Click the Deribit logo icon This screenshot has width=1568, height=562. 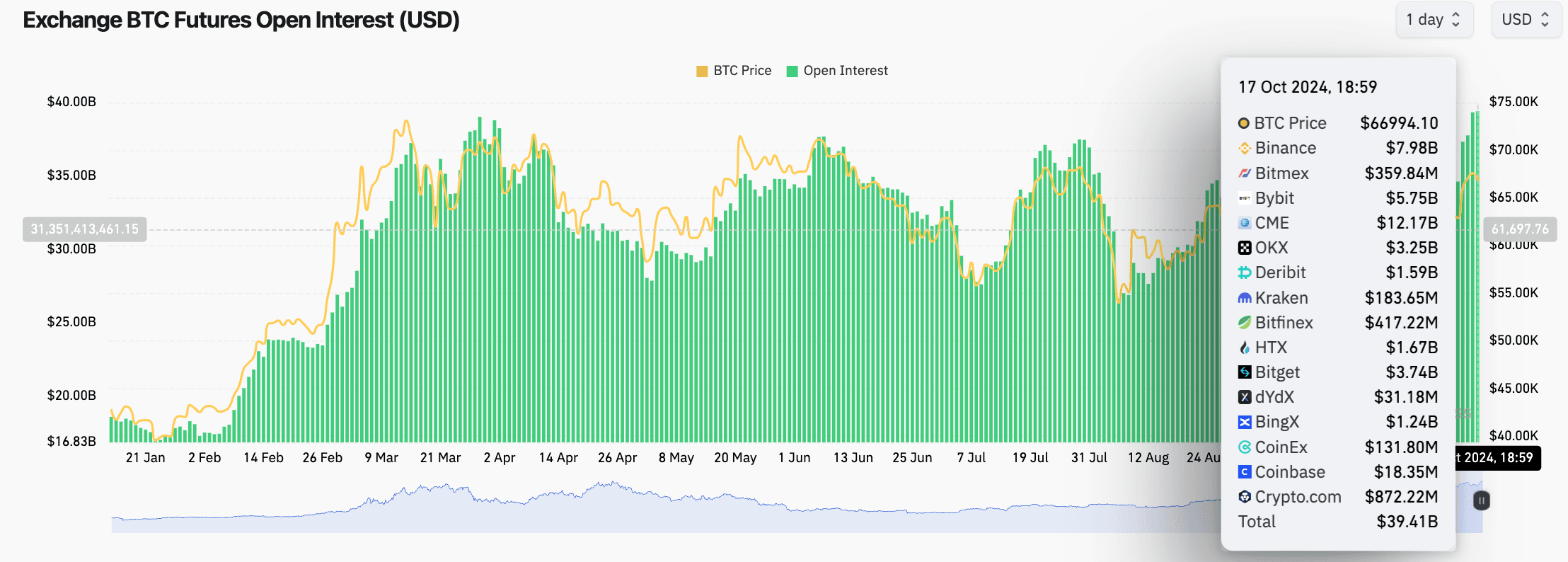(x=1245, y=273)
